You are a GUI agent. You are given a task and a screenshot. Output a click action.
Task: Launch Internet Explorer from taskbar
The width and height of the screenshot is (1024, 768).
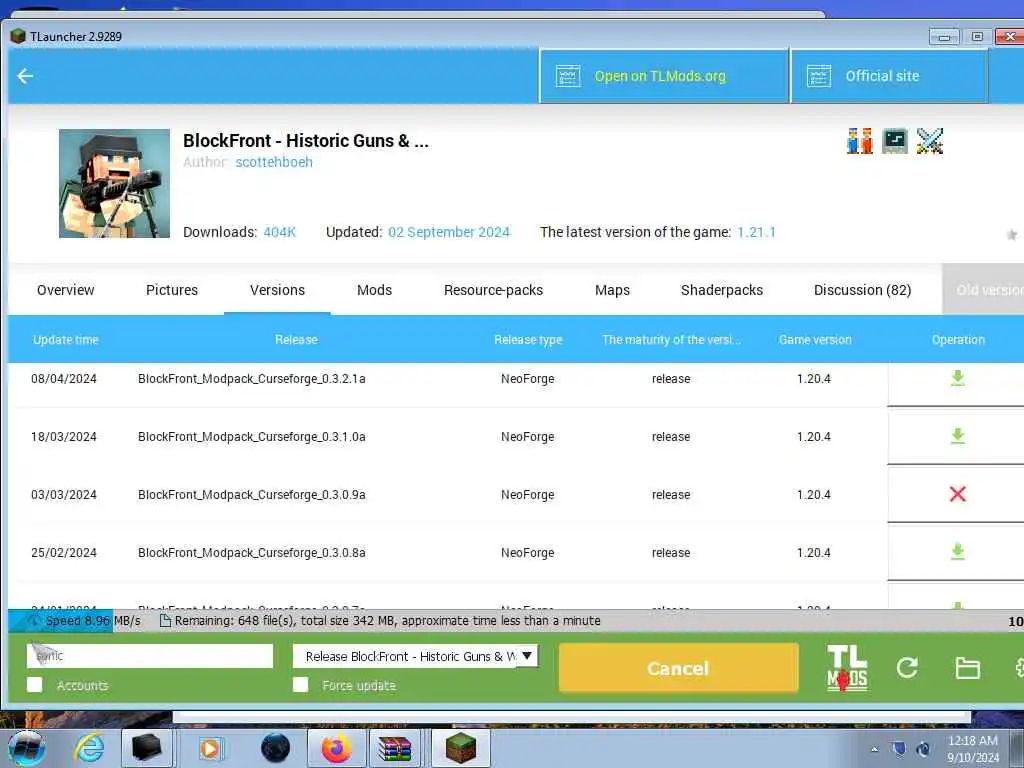coord(89,748)
